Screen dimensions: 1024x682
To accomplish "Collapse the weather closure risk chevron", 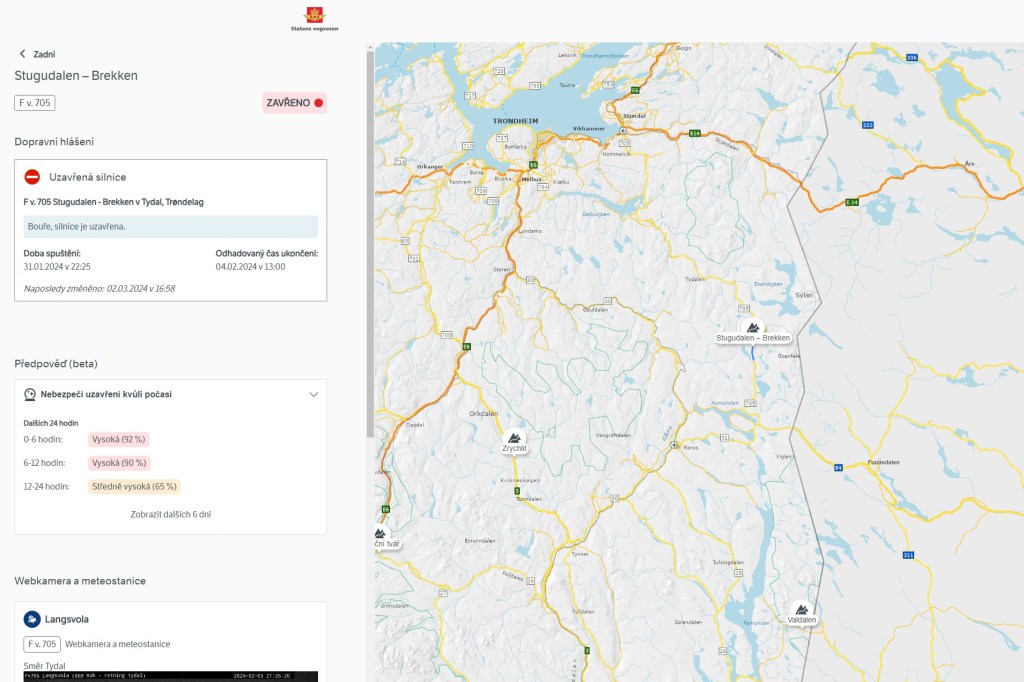I will pyautogui.click(x=313, y=394).
